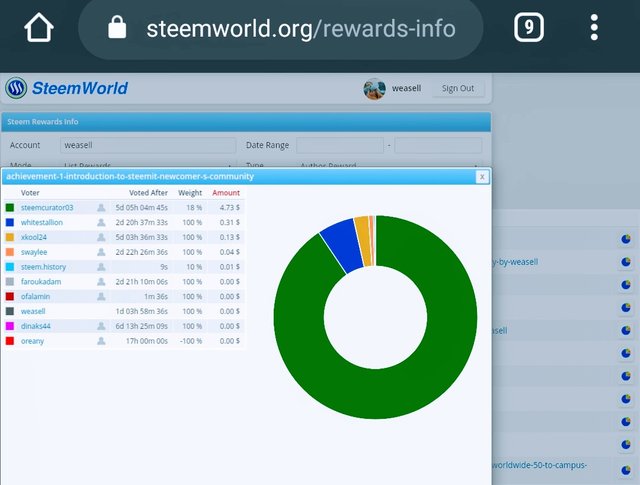Click the person icon beside faroukadam

pyautogui.click(x=101, y=282)
